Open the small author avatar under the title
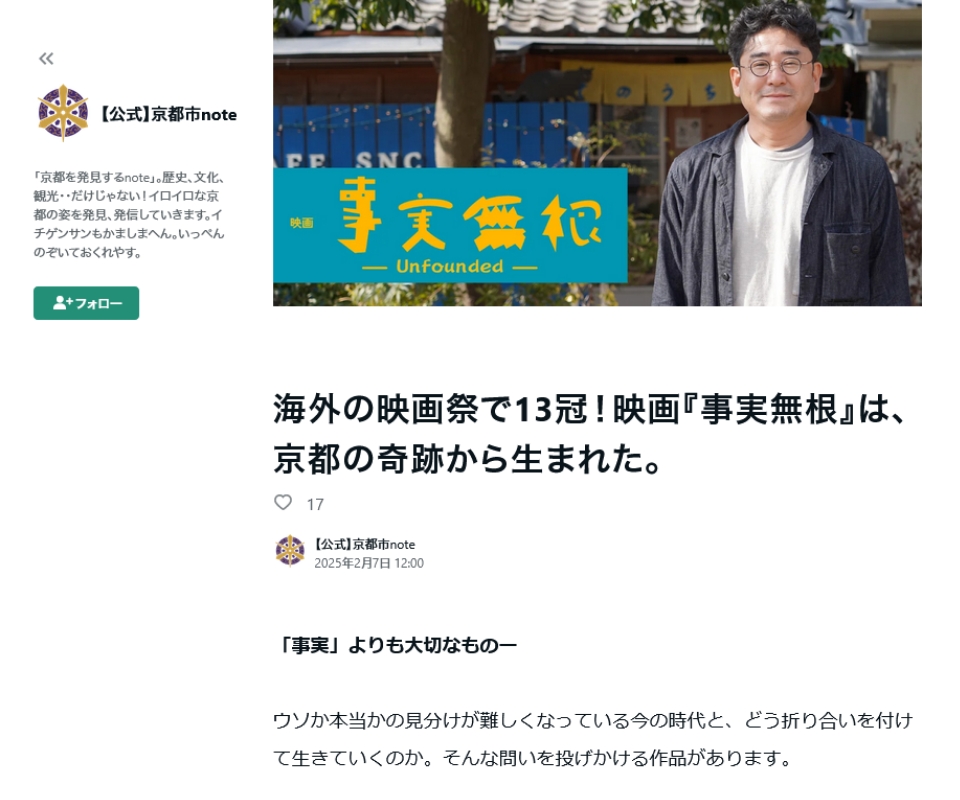 [290, 551]
